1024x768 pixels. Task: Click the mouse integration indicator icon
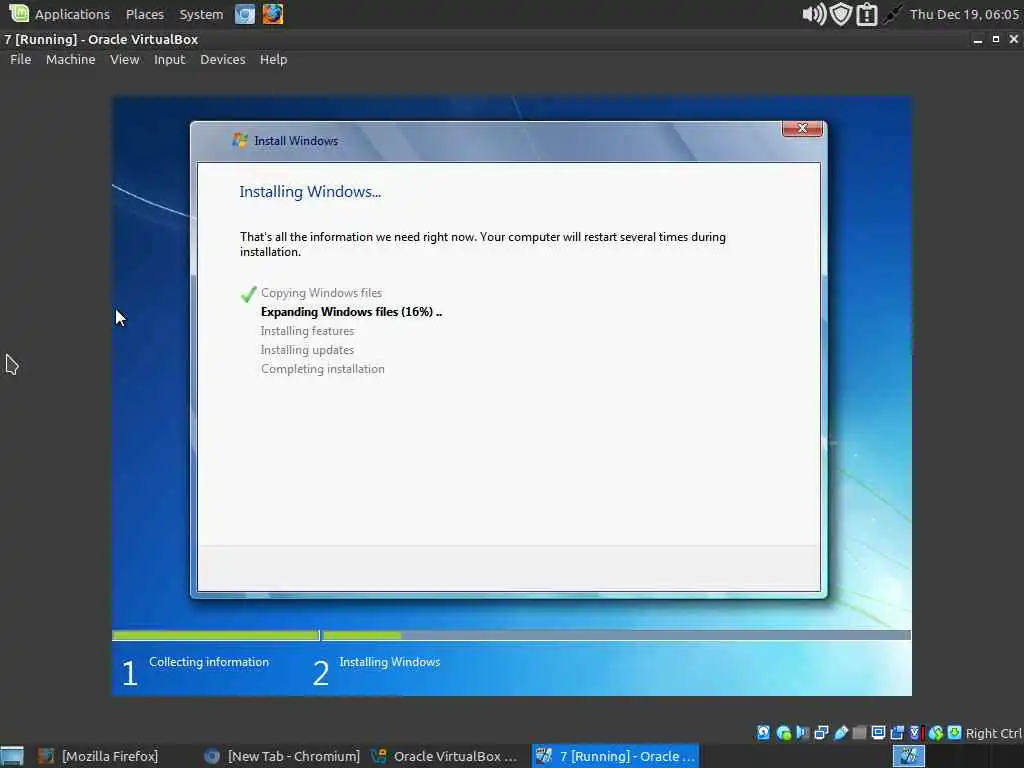[x=936, y=733]
